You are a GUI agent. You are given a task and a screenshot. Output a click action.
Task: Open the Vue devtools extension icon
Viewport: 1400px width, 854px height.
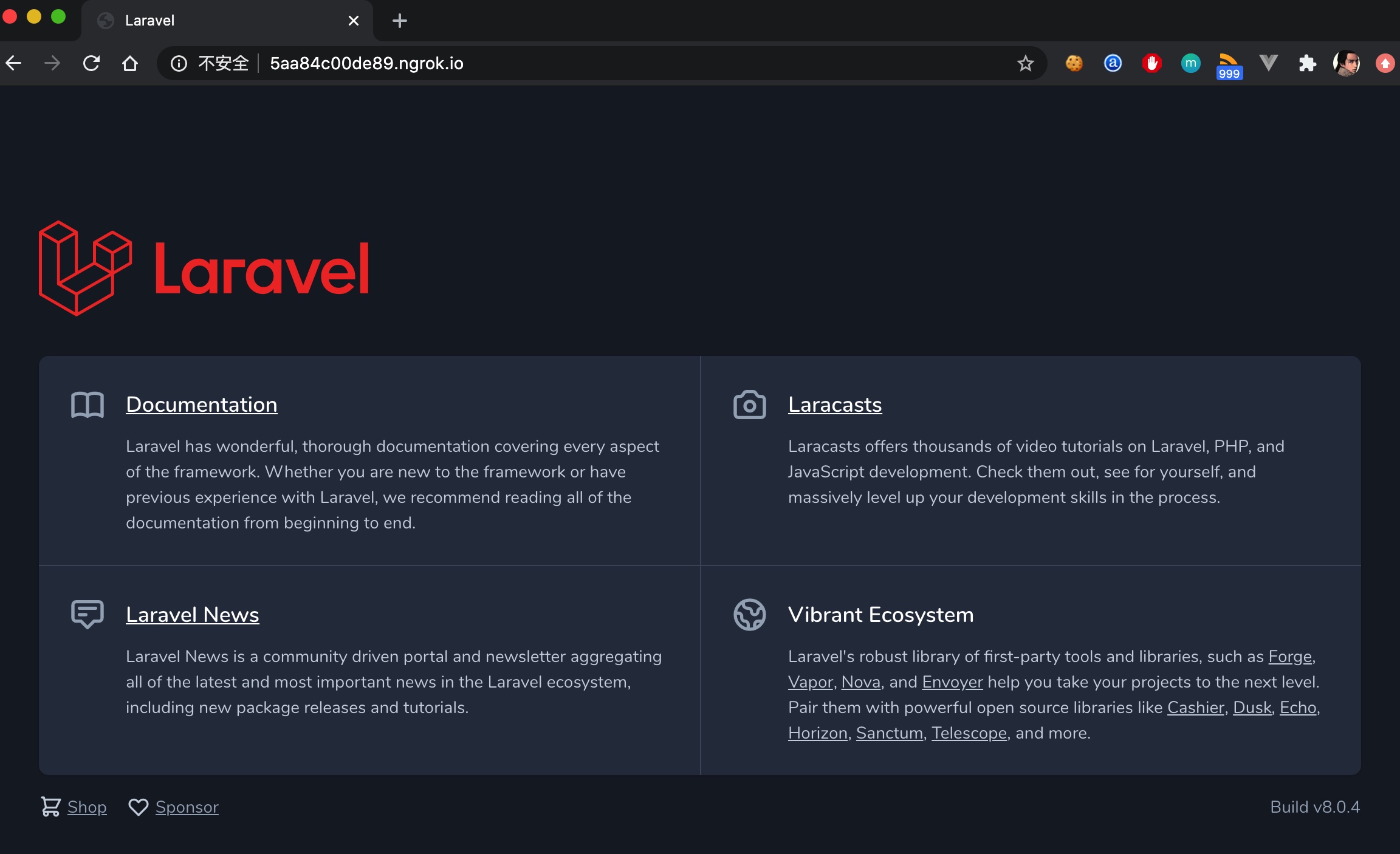(x=1269, y=63)
